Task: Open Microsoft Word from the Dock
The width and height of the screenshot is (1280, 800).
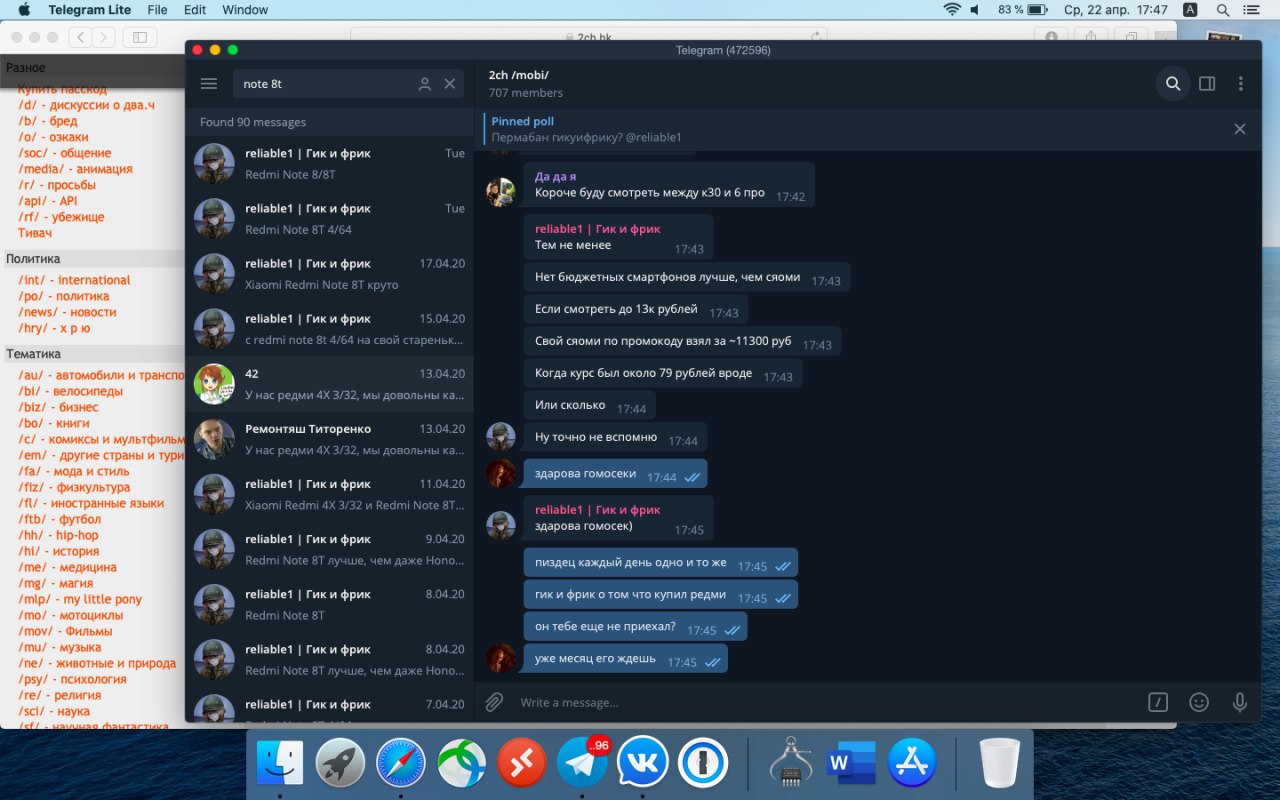Action: coord(852,763)
